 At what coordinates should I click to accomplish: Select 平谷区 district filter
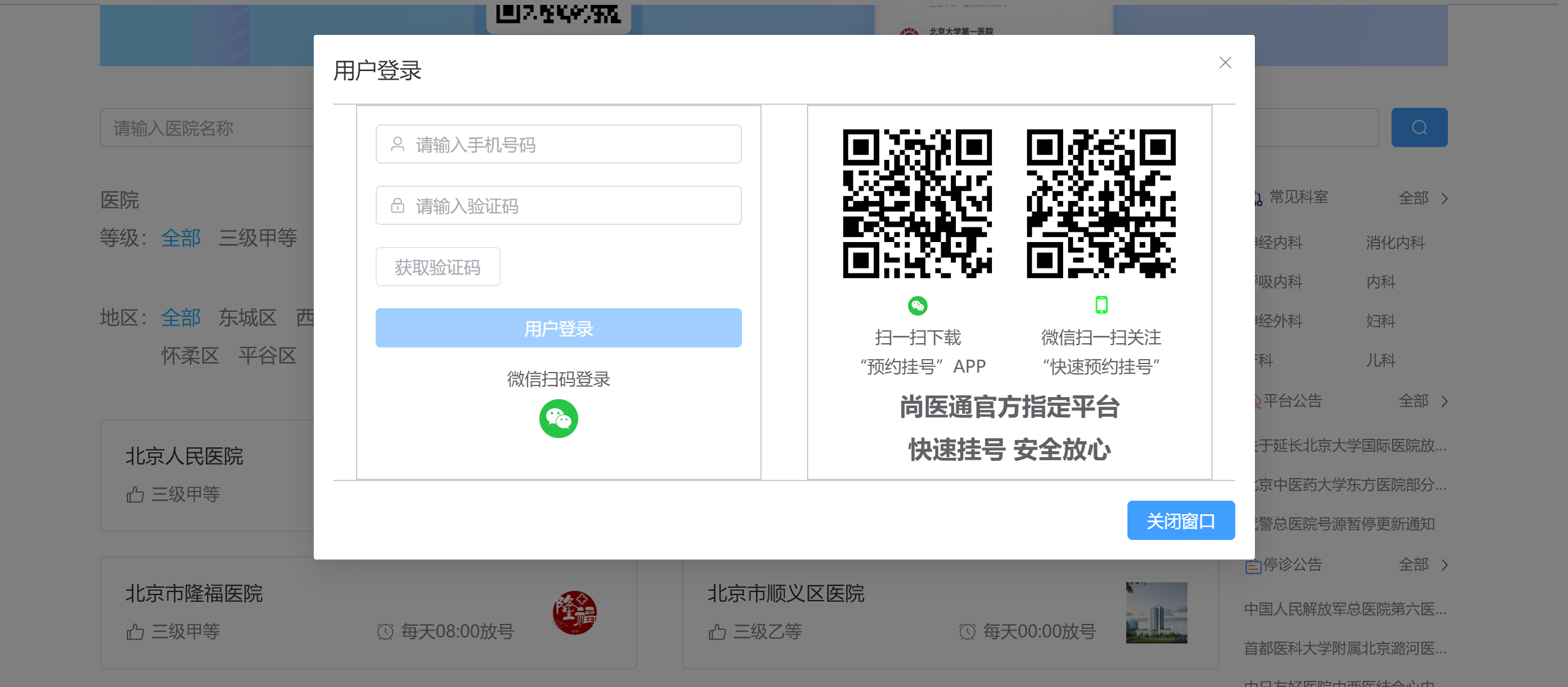point(267,355)
